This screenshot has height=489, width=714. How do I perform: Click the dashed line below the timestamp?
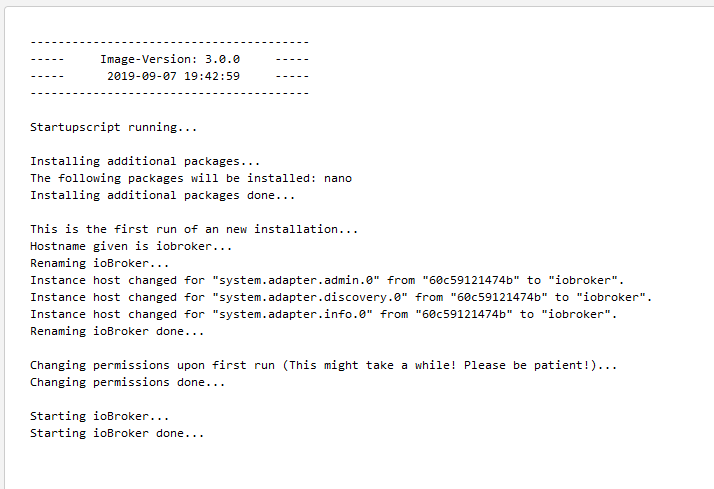[x=169, y=93]
